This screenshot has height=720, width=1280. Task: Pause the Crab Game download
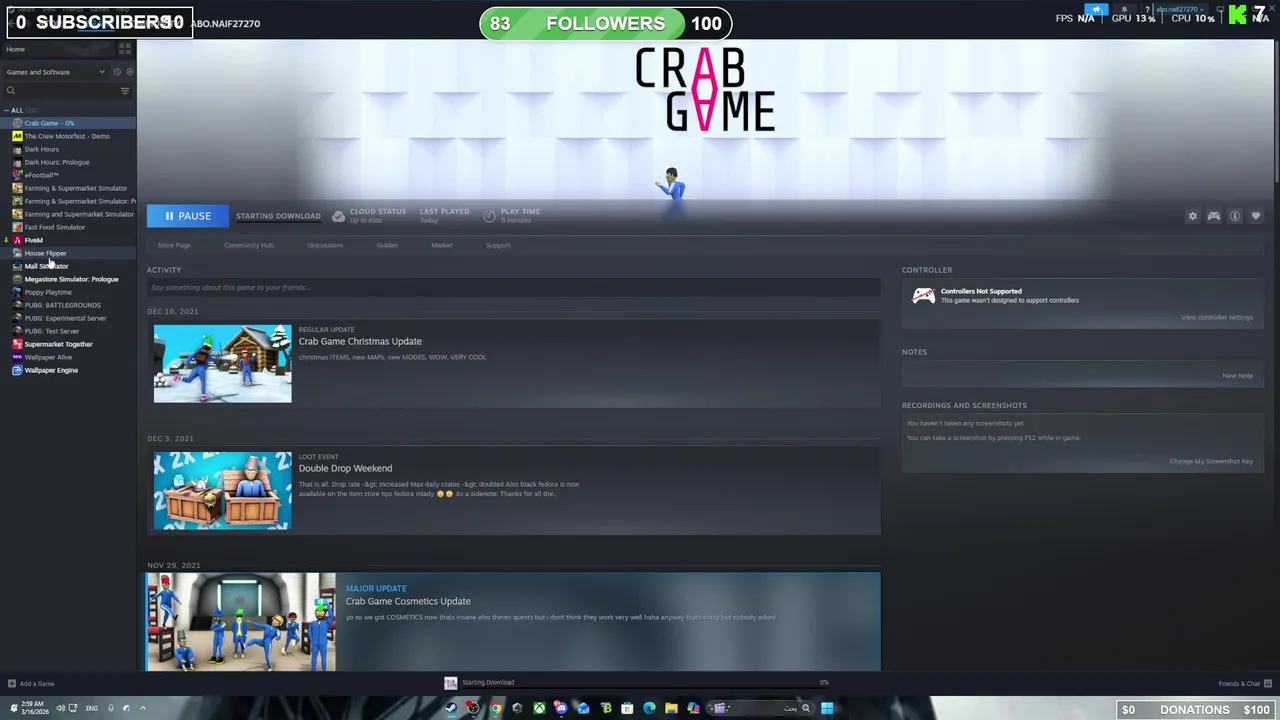[x=187, y=216]
